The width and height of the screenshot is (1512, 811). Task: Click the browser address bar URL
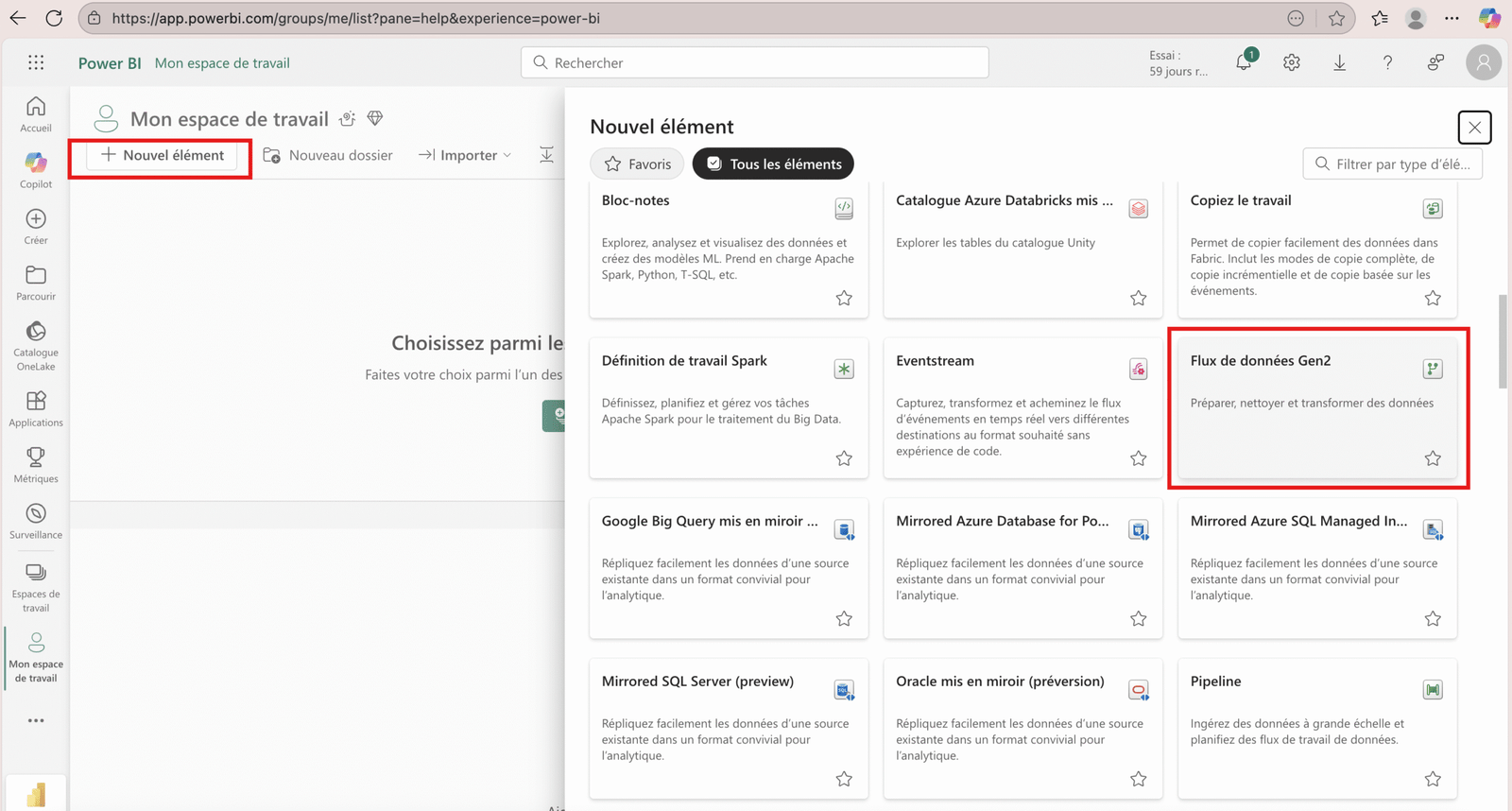(355, 18)
